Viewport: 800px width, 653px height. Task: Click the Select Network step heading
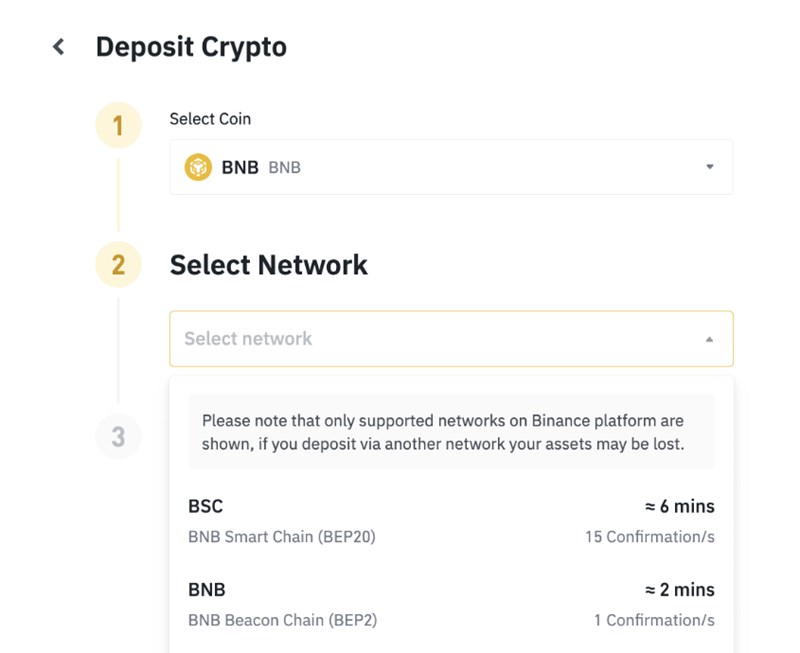(269, 265)
